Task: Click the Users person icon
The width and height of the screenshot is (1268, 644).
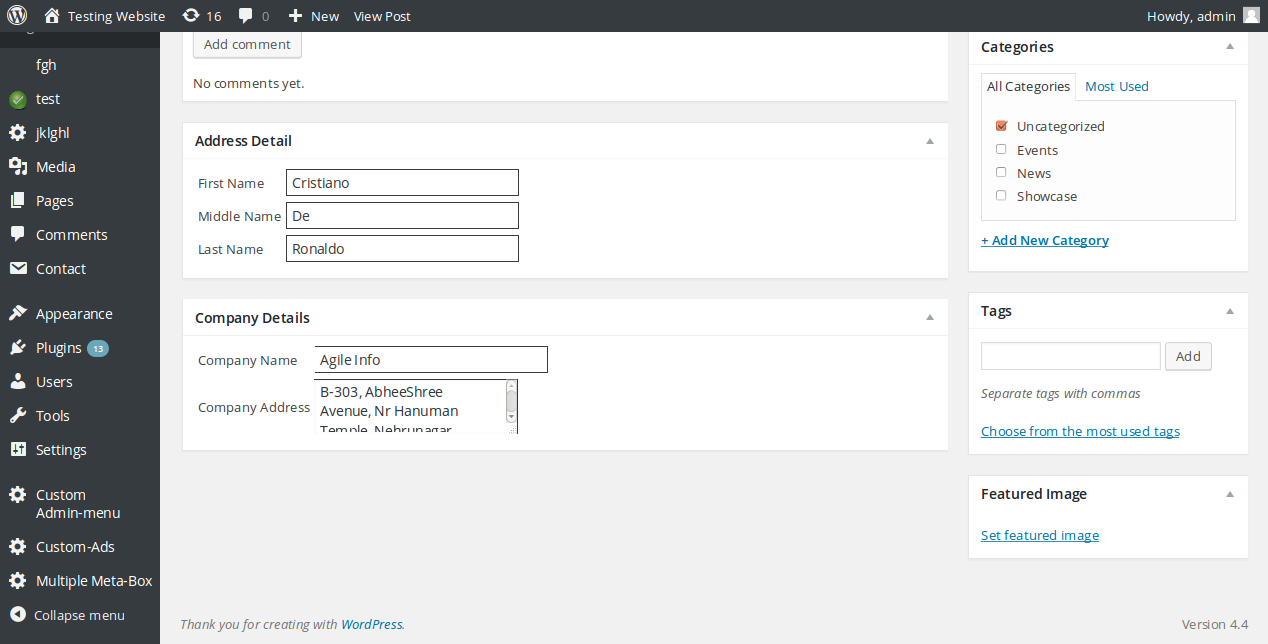Action: point(17,382)
